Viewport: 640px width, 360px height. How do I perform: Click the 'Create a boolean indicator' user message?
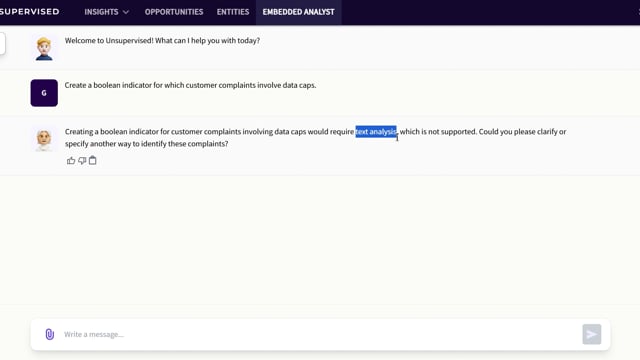coord(190,85)
